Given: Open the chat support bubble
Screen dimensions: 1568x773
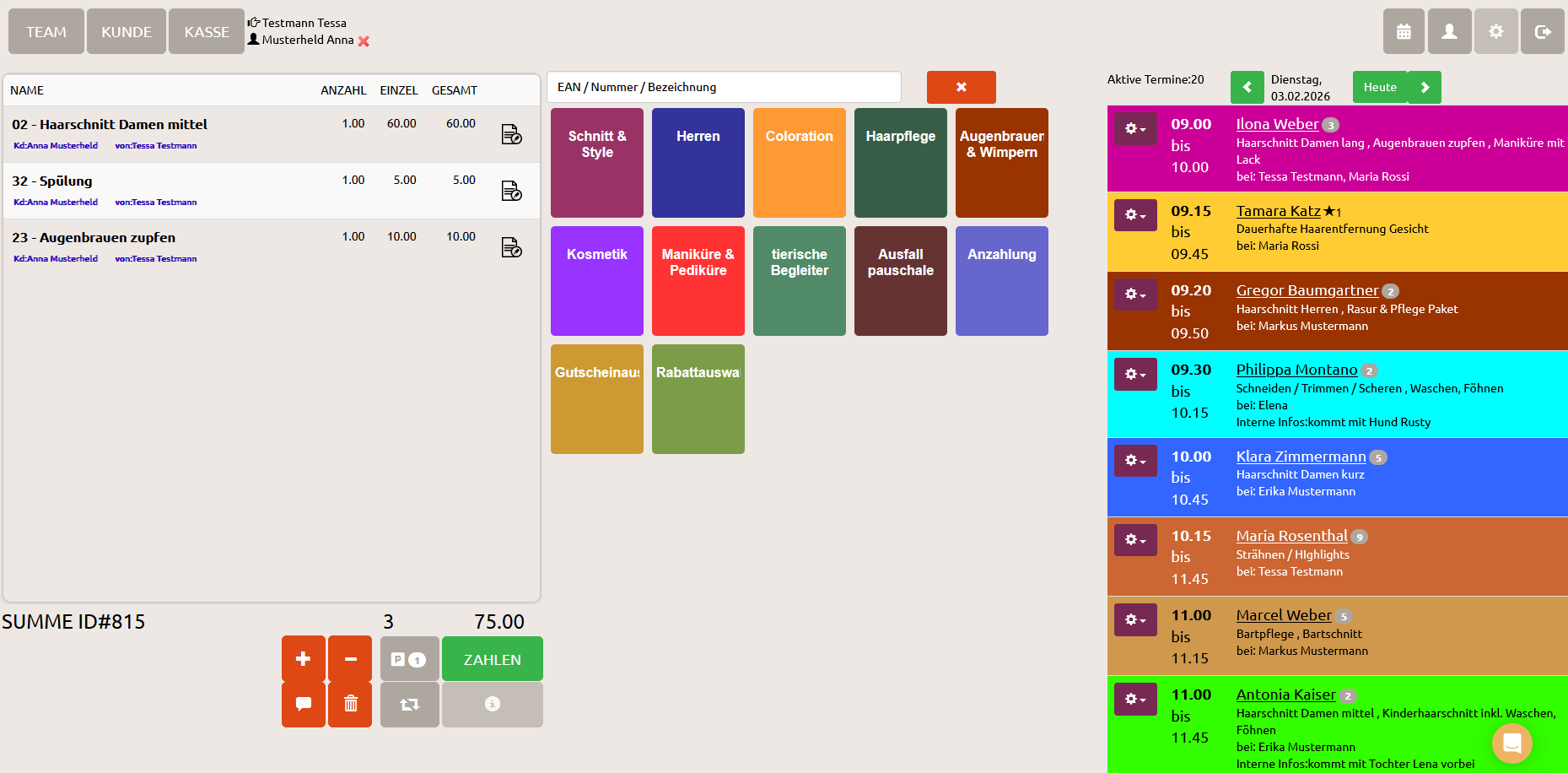Looking at the screenshot, I should pyautogui.click(x=1511, y=743).
